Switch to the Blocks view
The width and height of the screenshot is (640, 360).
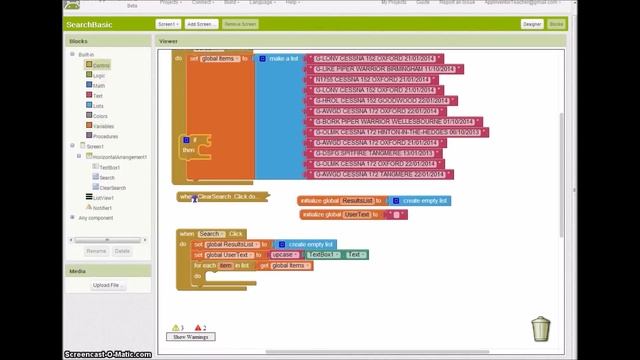click(x=556, y=24)
